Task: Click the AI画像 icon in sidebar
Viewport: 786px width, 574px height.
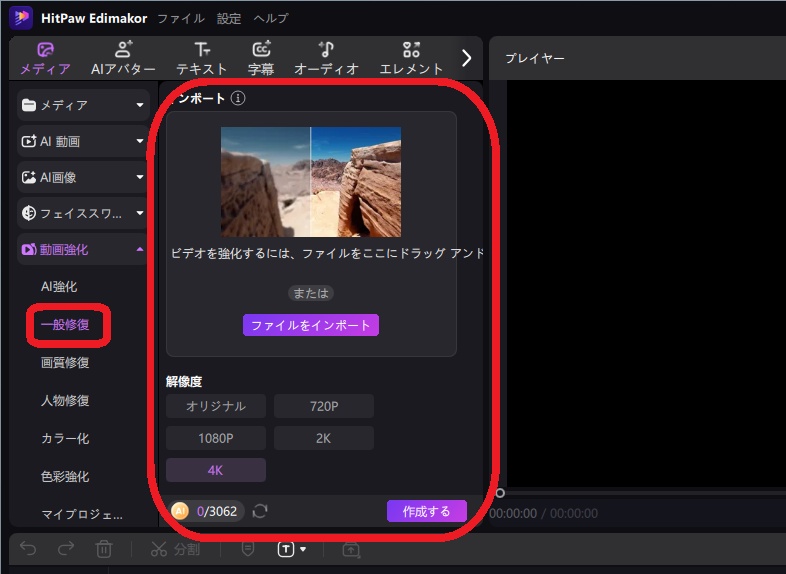Action: (29, 177)
